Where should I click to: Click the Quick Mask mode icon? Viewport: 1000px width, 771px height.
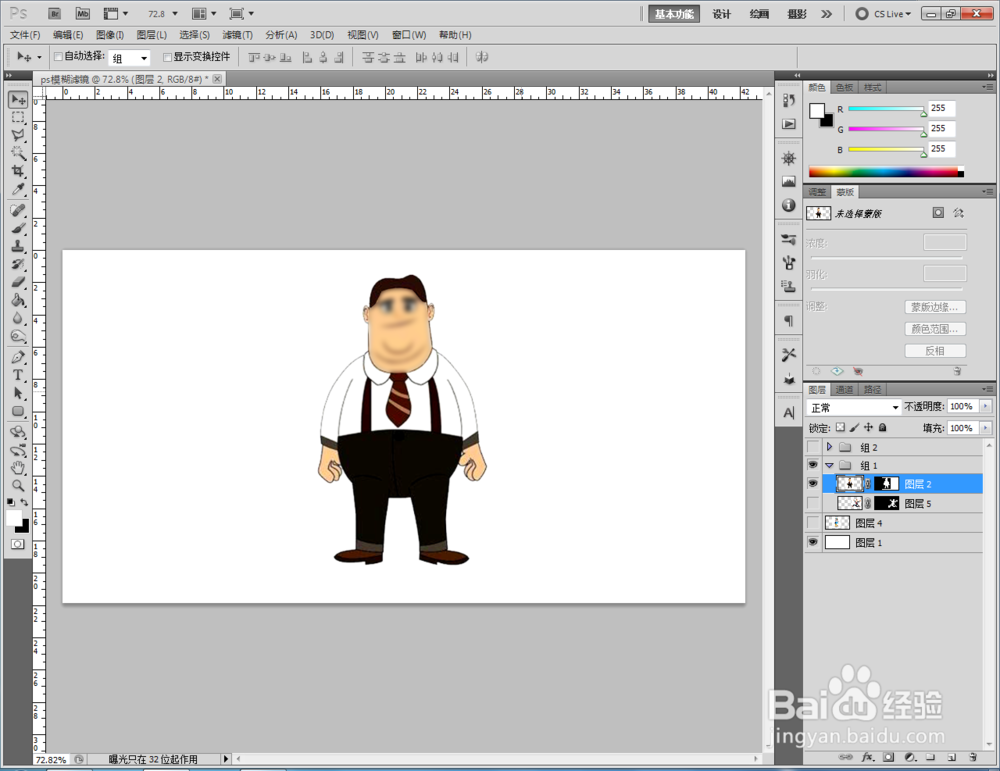click(18, 544)
